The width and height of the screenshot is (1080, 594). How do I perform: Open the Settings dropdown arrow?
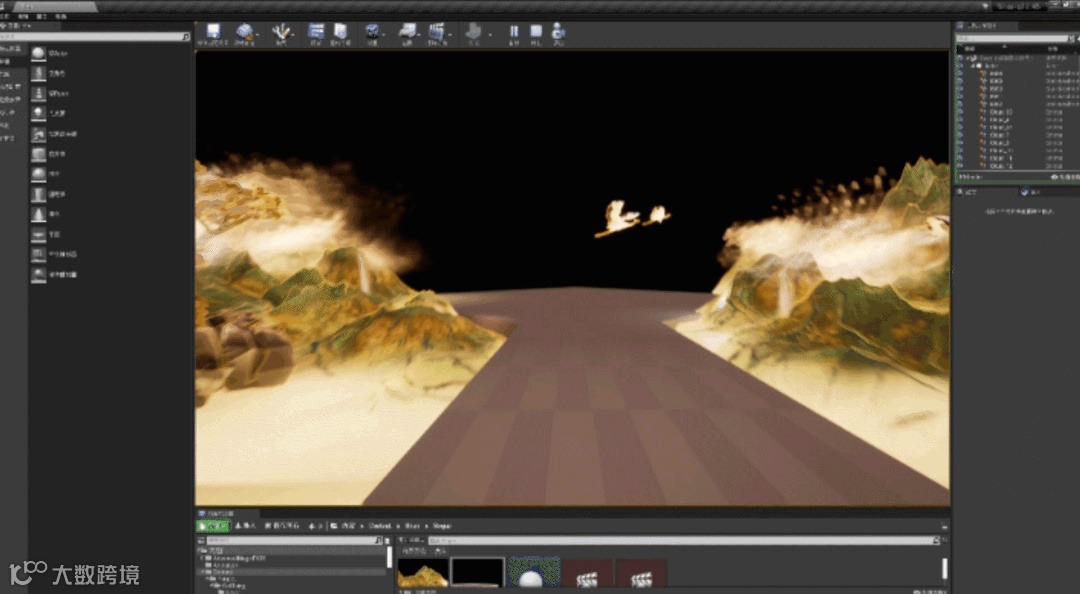(386, 33)
